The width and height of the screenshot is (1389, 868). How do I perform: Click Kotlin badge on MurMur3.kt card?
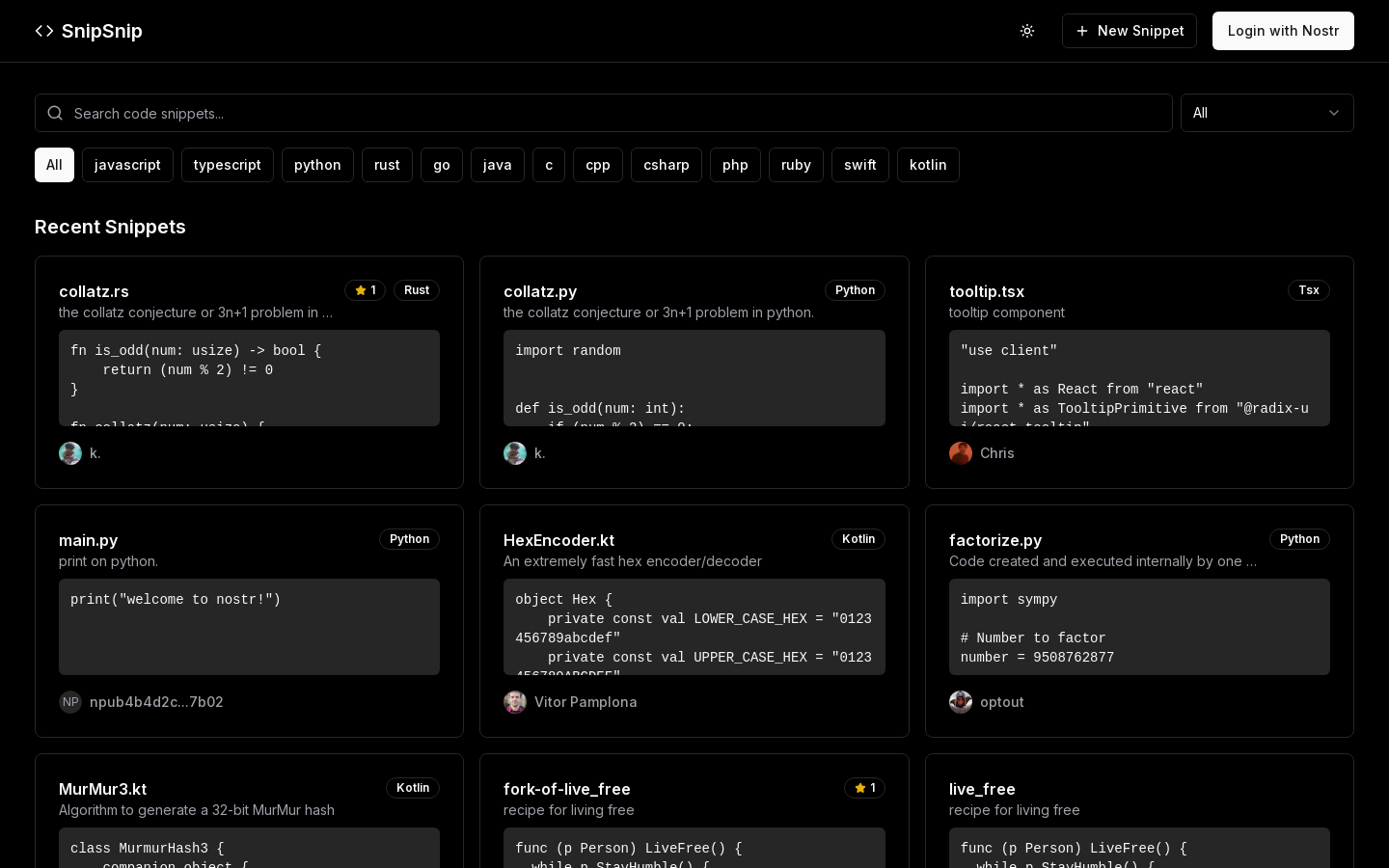tap(413, 788)
